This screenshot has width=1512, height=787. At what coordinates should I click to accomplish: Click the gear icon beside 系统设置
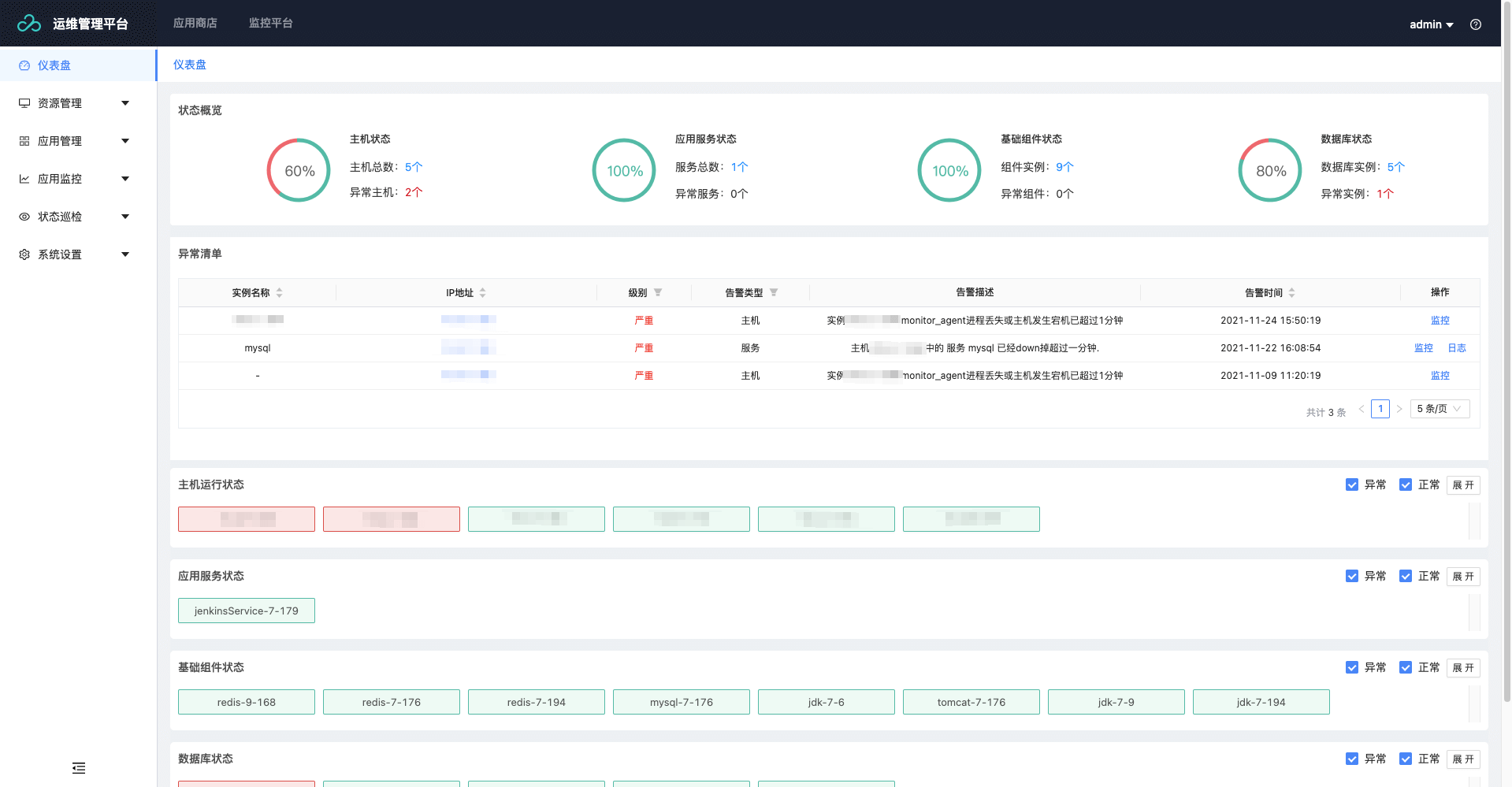(x=24, y=254)
